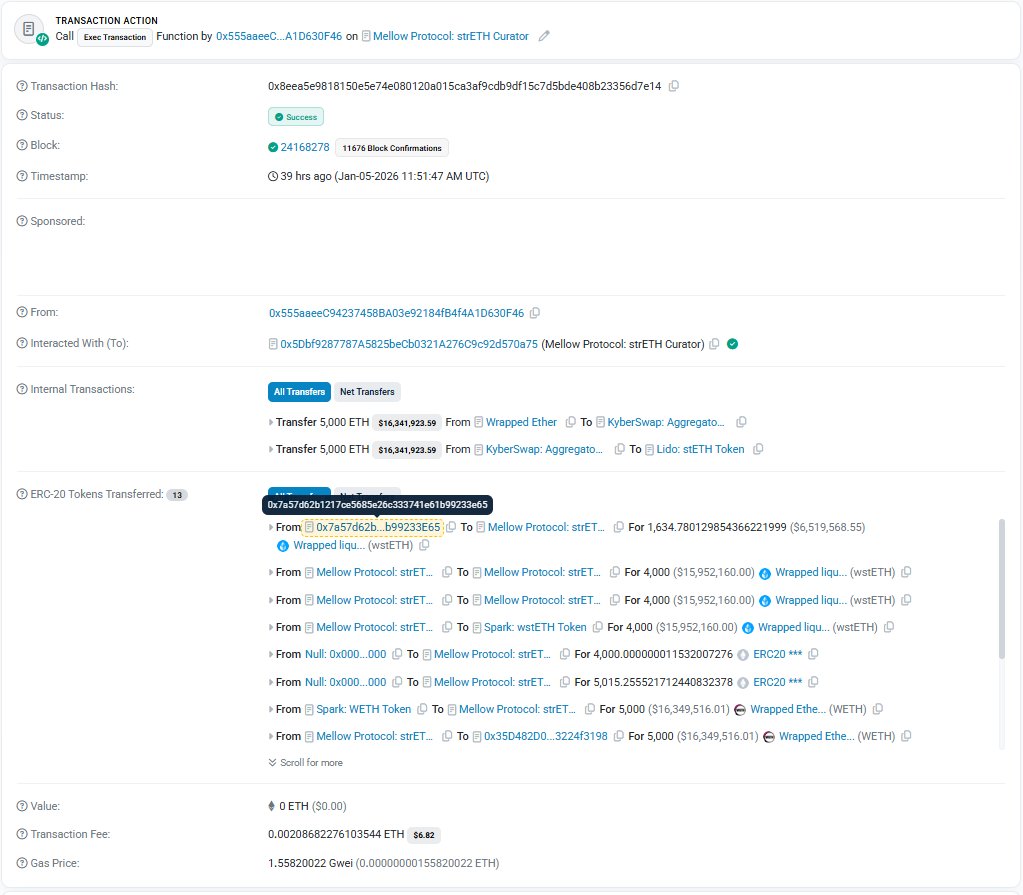
Task: Click the wstETH token icon in Spark: wstETH row
Action: point(748,628)
